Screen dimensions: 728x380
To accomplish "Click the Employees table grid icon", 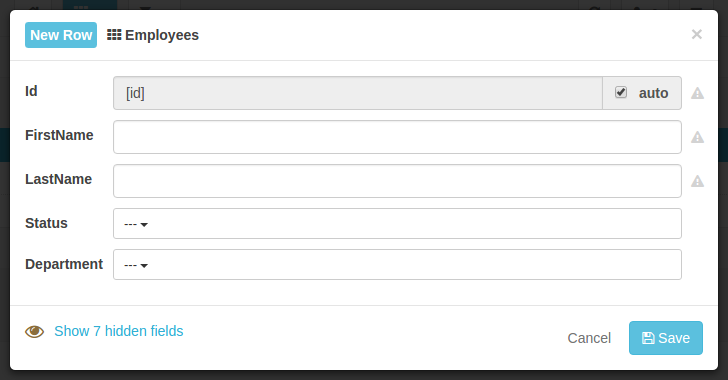I will [114, 35].
